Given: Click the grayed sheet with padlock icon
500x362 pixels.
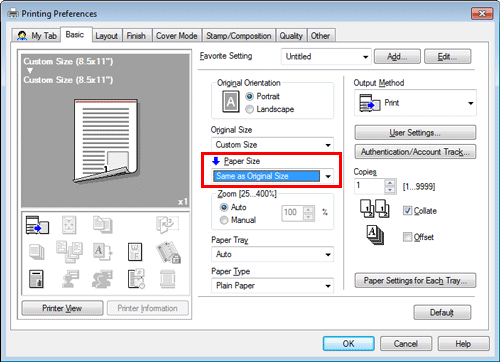Looking at the screenshot, I should coord(168,252).
